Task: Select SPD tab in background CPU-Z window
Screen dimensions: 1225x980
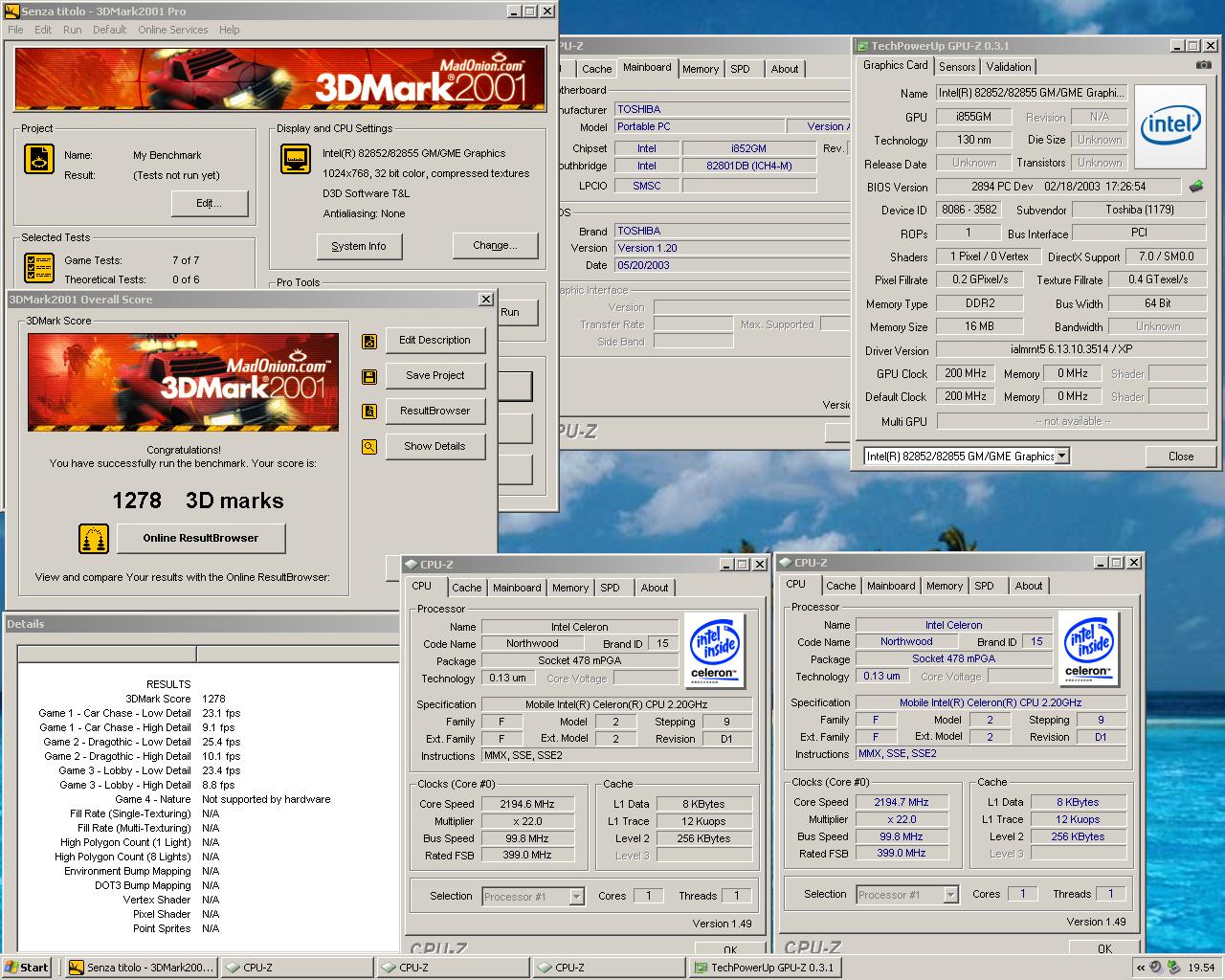Action: pyautogui.click(x=740, y=69)
